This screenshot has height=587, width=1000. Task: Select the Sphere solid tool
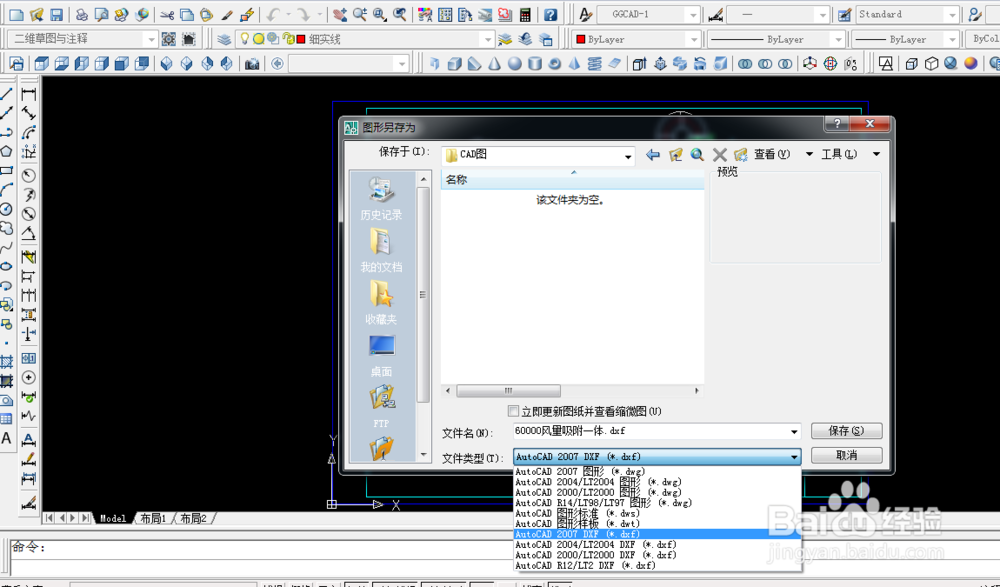pos(515,63)
